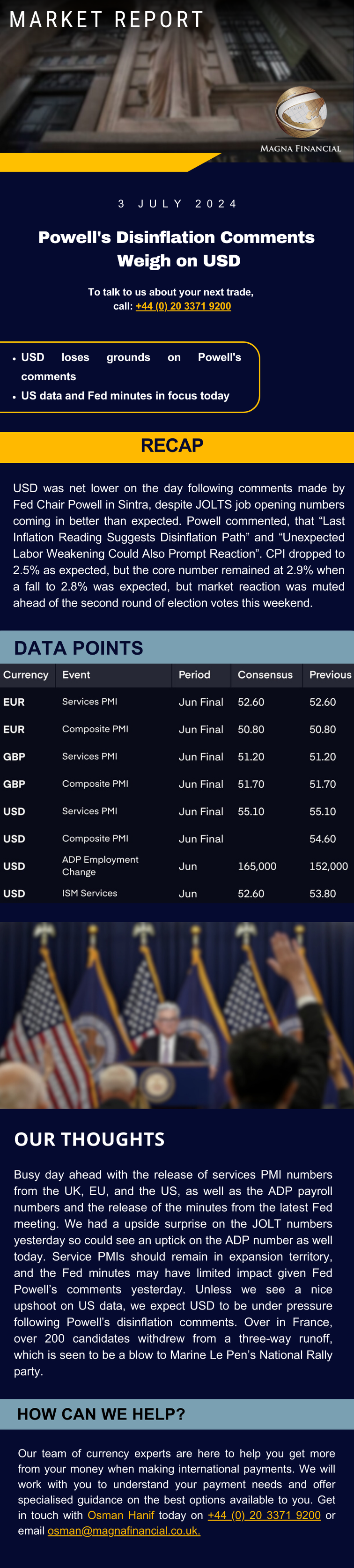This screenshot has height=1568, width=354.
Task: Open the osman@magnafinancial.co.uk email link
Action: click(124, 1530)
